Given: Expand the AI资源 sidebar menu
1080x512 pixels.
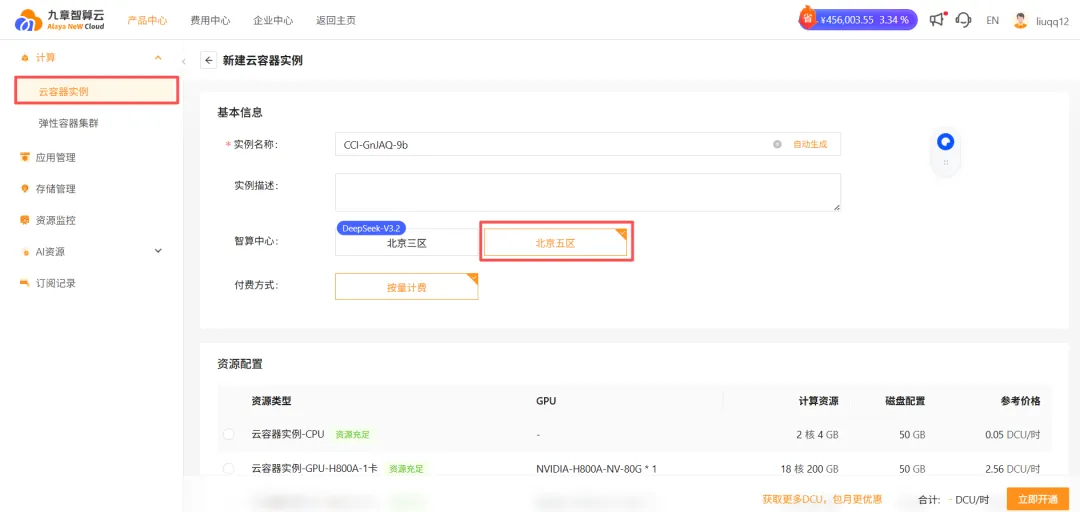Looking at the screenshot, I should tap(158, 251).
